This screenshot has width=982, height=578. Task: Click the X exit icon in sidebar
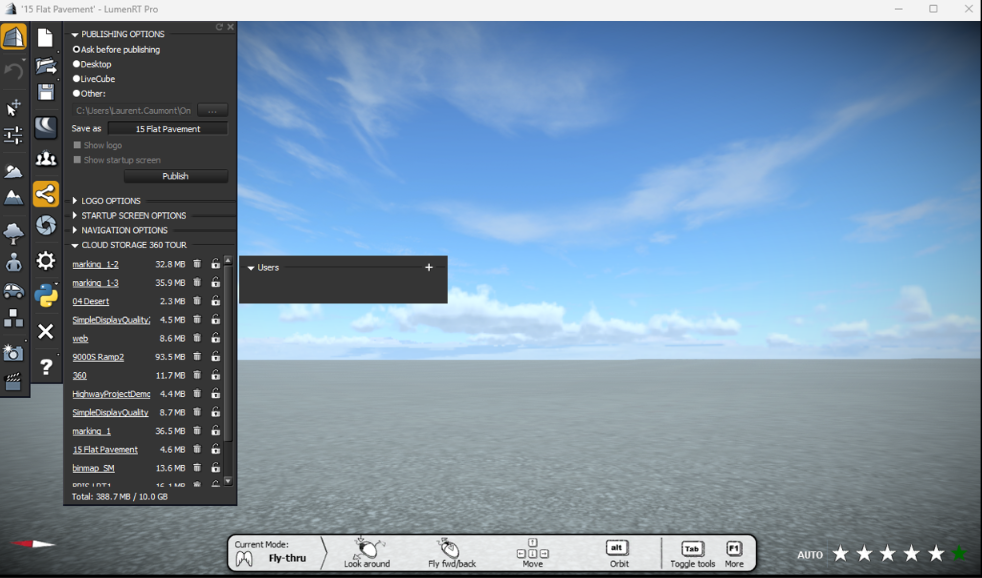pos(45,331)
